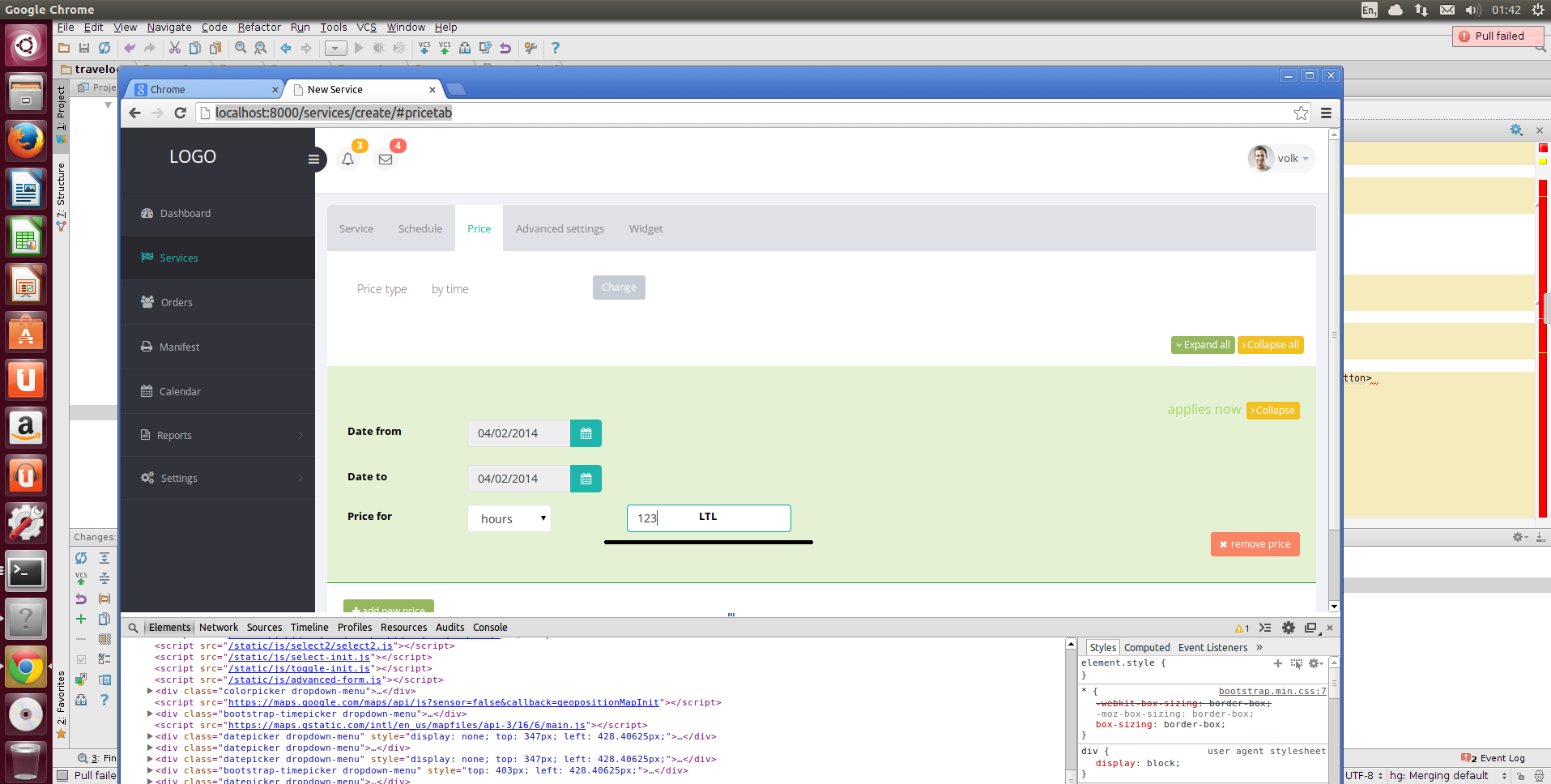1551x784 pixels.
Task: Open the Ubuntu Dash home button
Action: pos(26,45)
